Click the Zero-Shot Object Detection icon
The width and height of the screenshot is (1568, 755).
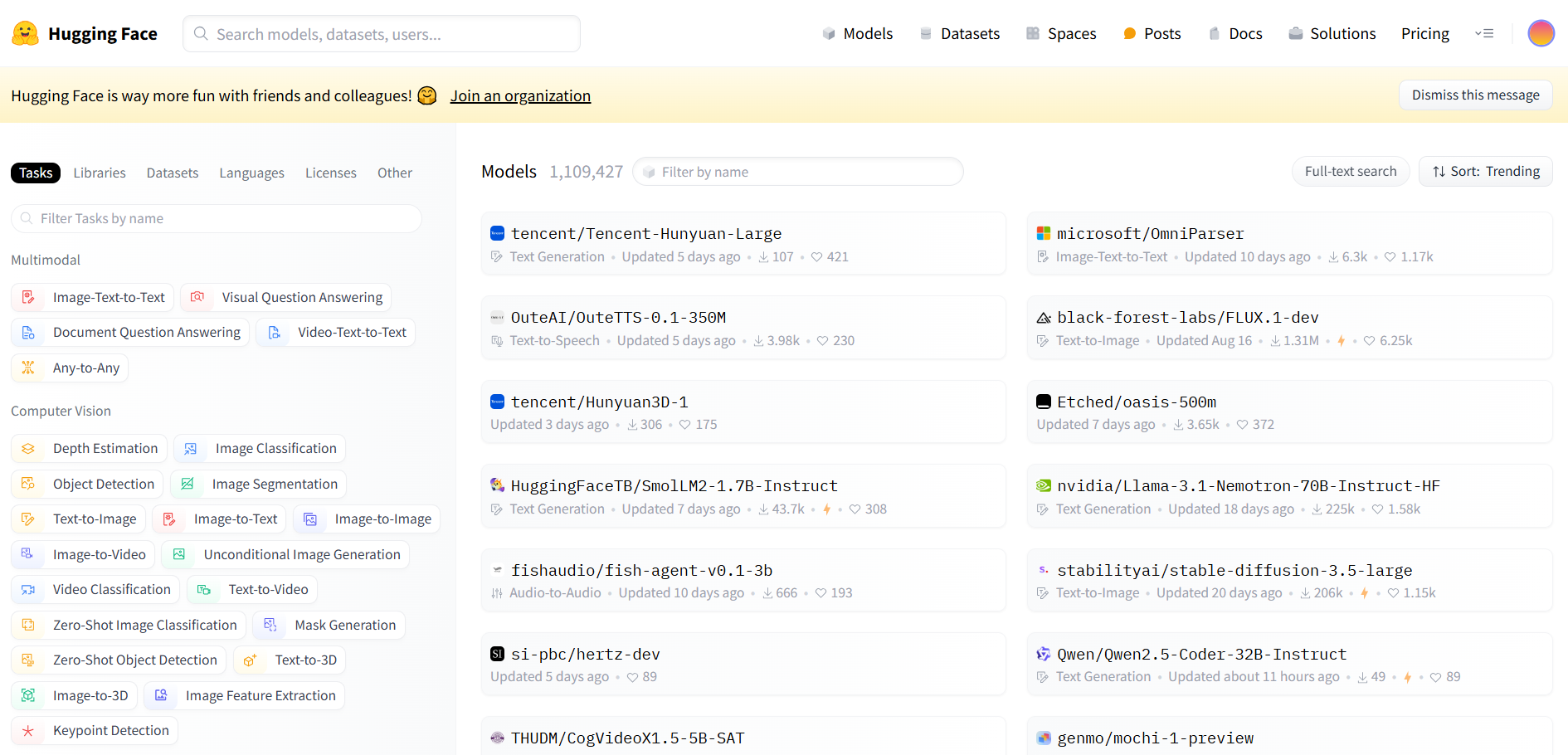(x=28, y=660)
